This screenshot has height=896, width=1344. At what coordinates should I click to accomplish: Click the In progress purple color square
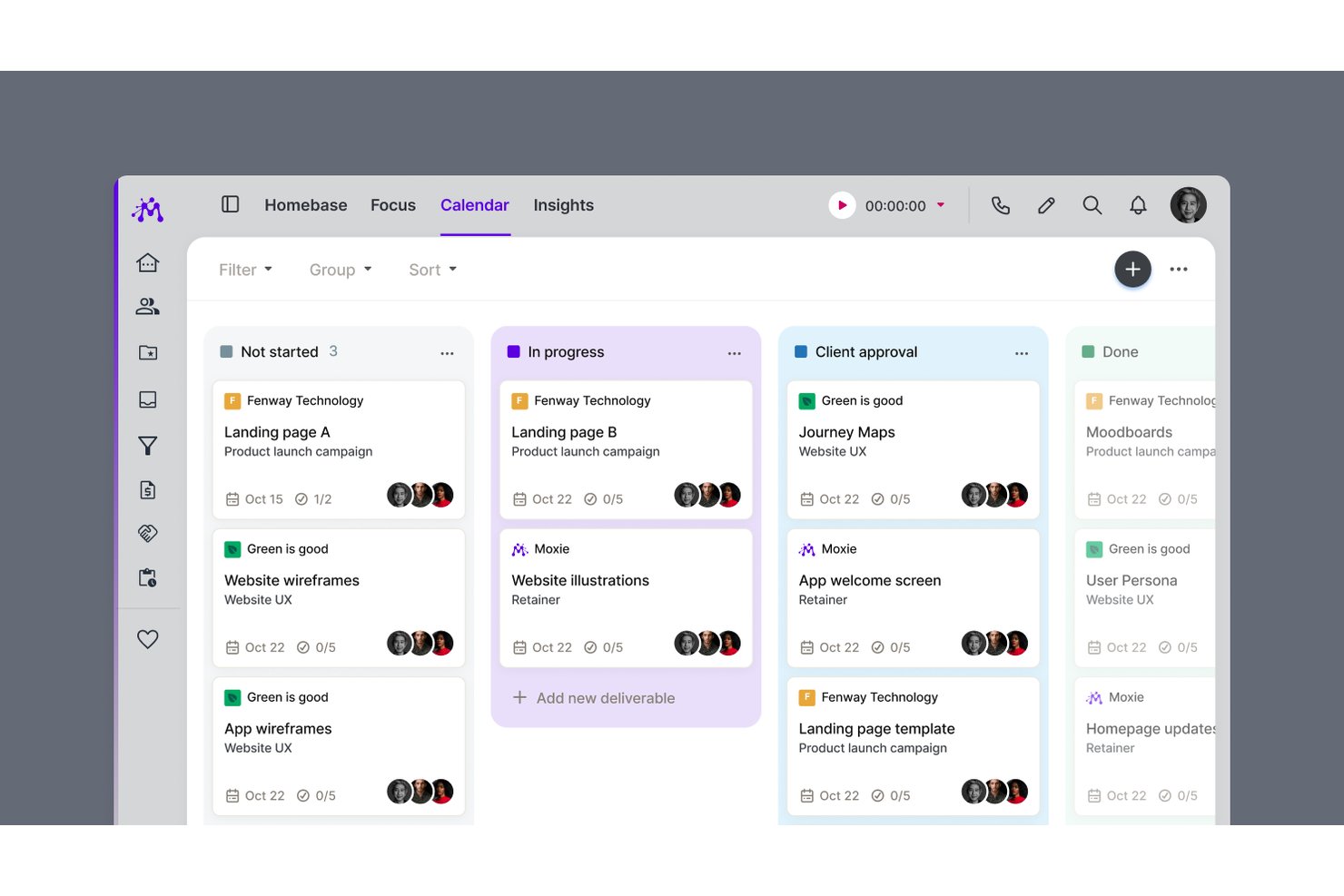pos(513,351)
